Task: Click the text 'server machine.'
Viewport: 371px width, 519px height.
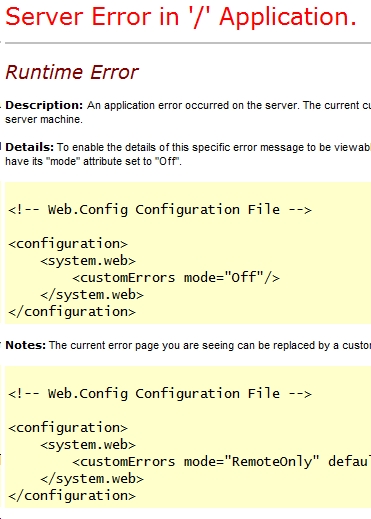Action: pos(44,119)
